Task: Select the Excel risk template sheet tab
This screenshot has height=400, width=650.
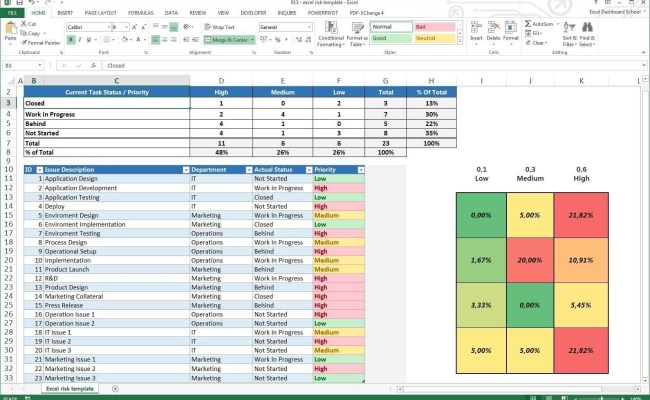Action: [70, 389]
